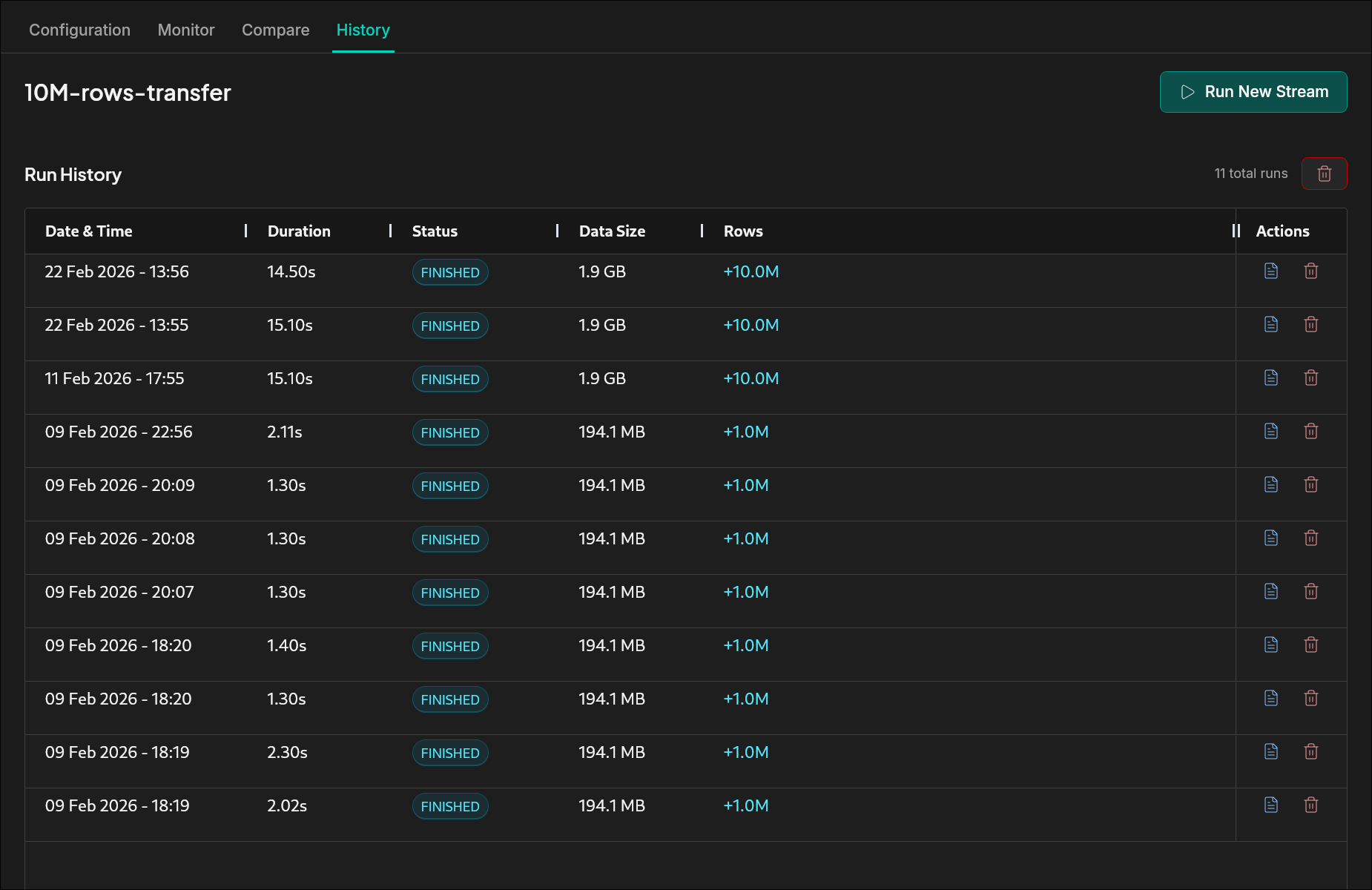The image size is (1372, 890).
Task: Open log for 09 Feb 20:09 run
Action: pos(1271,484)
